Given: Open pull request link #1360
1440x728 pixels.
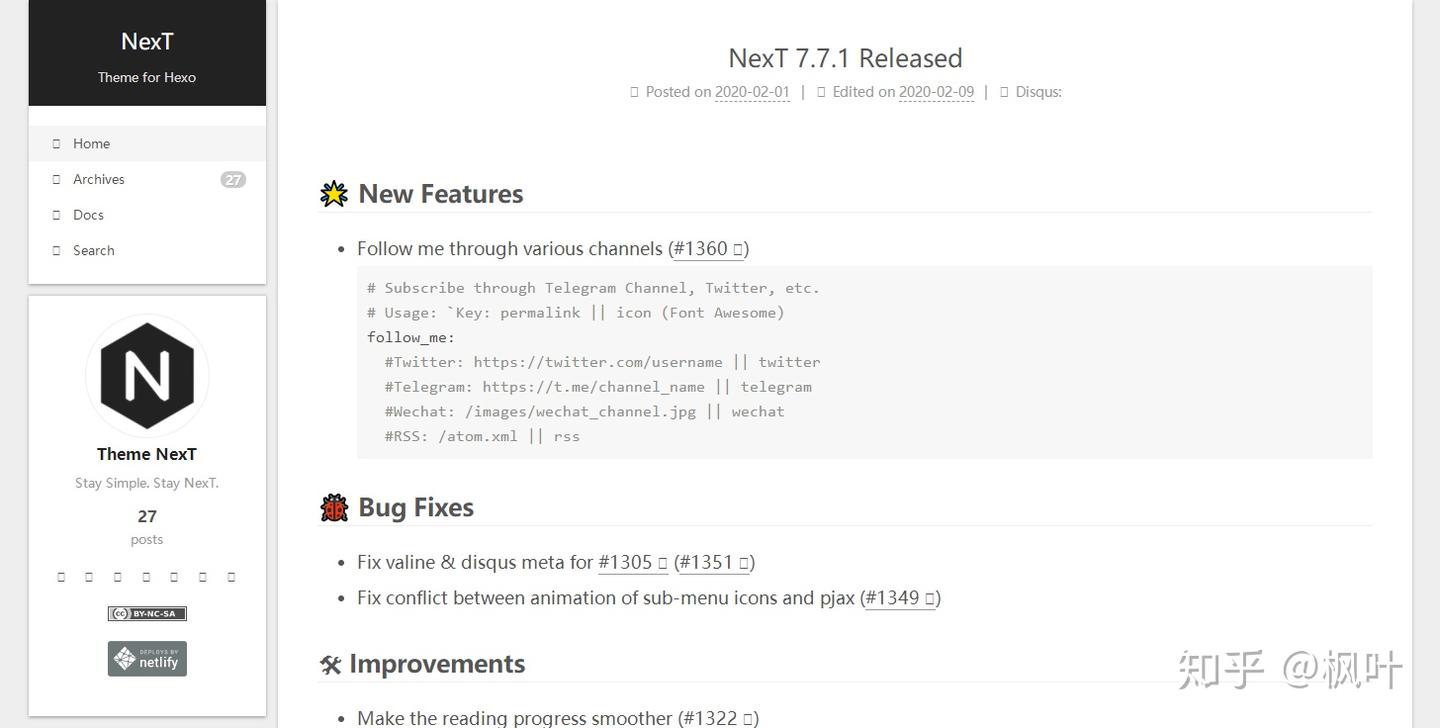Looking at the screenshot, I should 707,249.
